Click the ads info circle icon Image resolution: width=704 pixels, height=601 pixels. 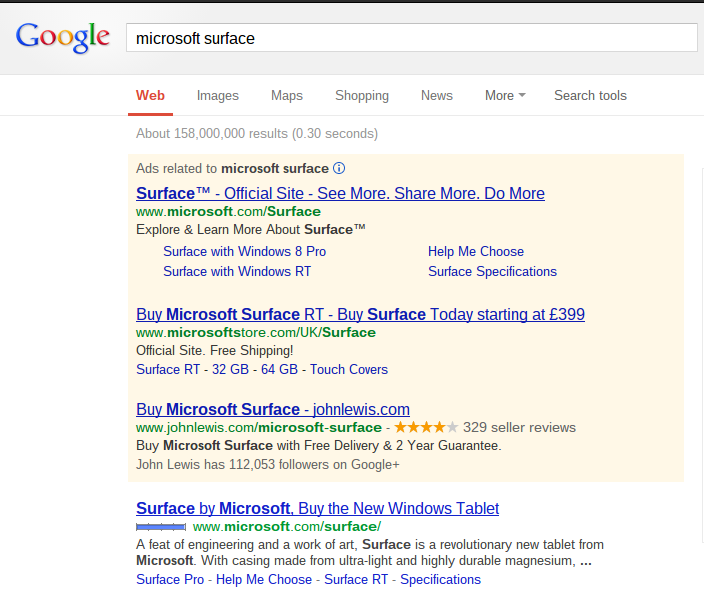point(339,168)
